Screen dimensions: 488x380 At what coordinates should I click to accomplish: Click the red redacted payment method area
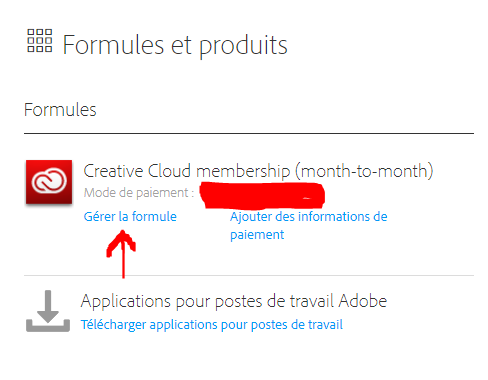pos(262,195)
